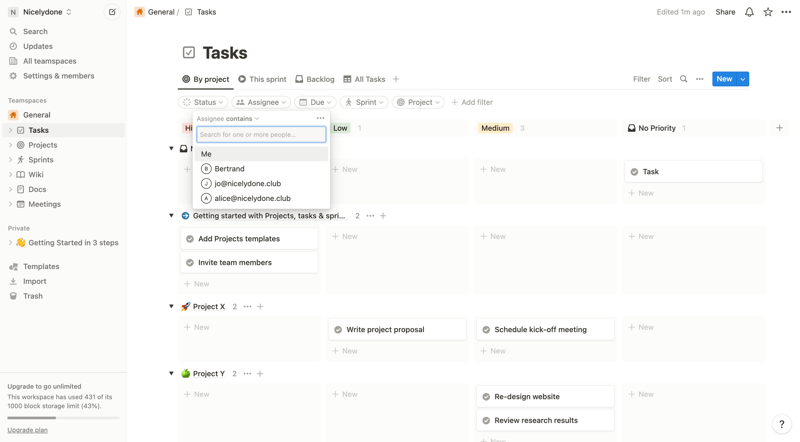Image resolution: width=800 pixels, height=442 pixels.
Task: Open Project Y options ellipsis
Action: coord(247,374)
